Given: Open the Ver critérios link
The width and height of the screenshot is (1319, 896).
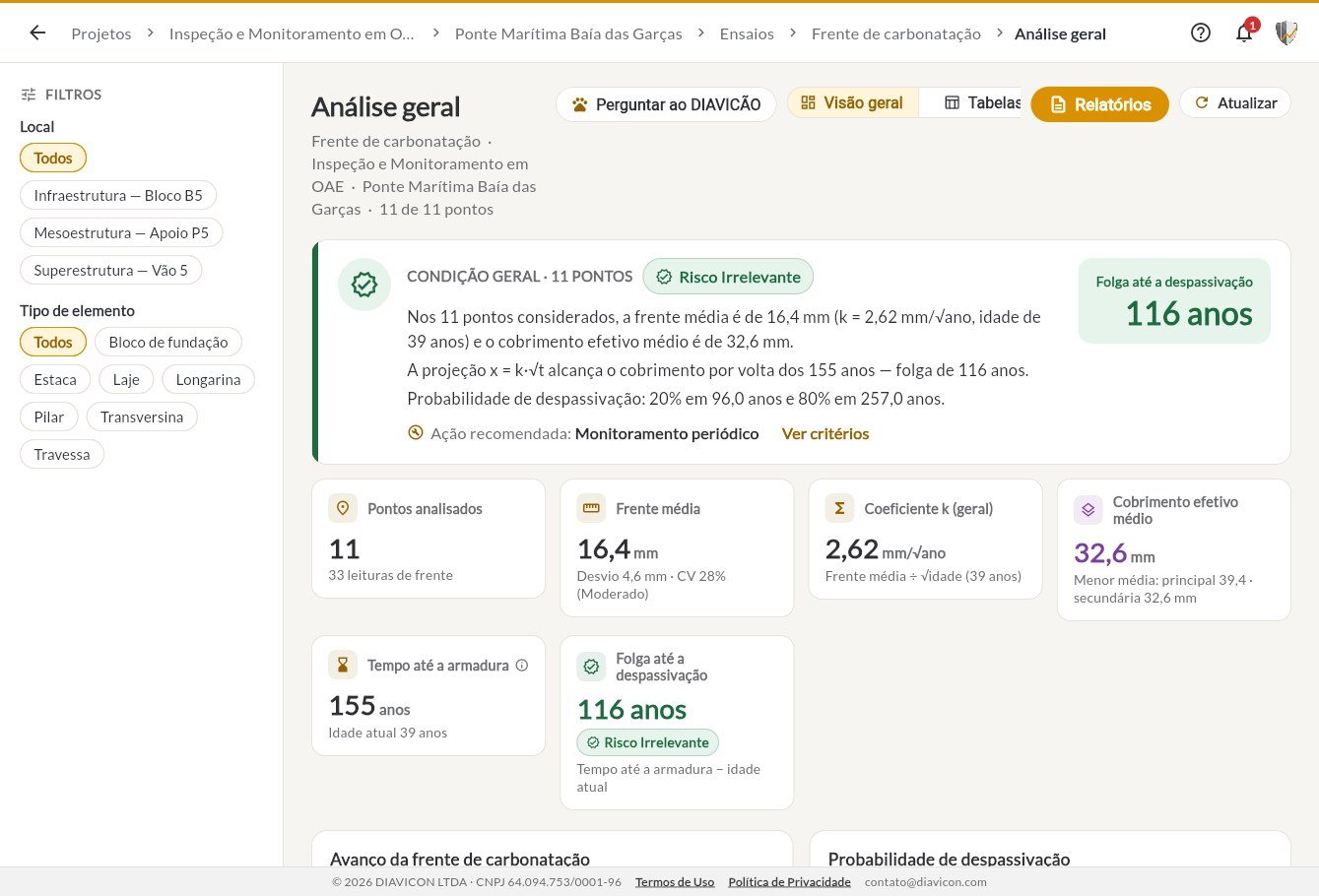Looking at the screenshot, I should coord(825,433).
